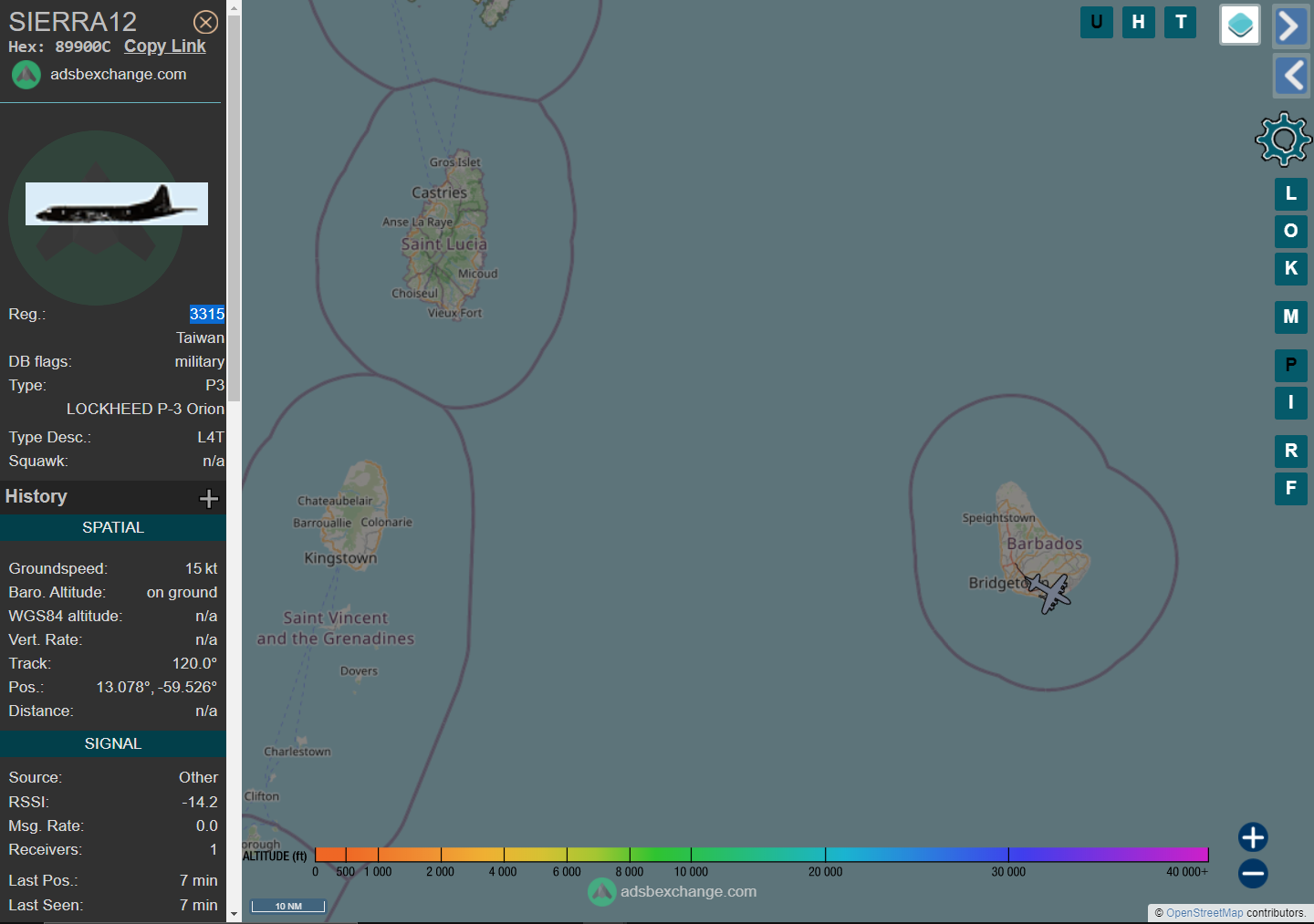The width and height of the screenshot is (1314, 924).
Task: Select the aircraft icon over Barbados
Action: point(1050,593)
